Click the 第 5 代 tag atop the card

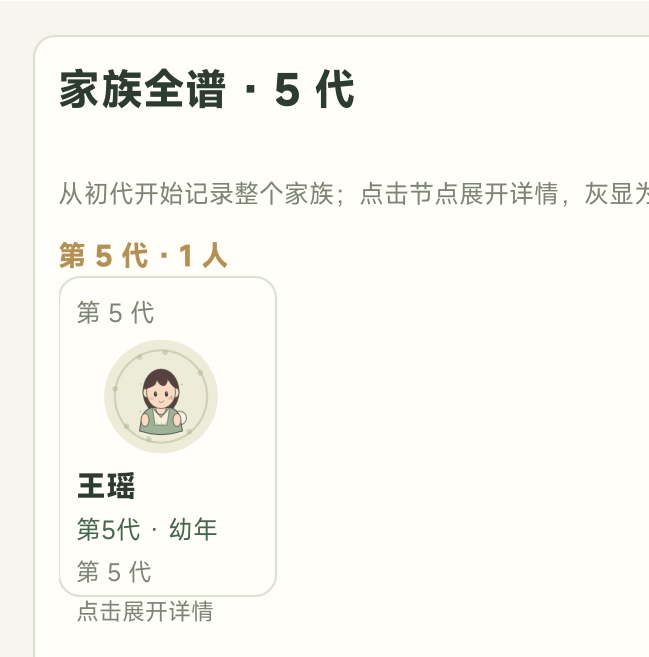tap(116, 313)
